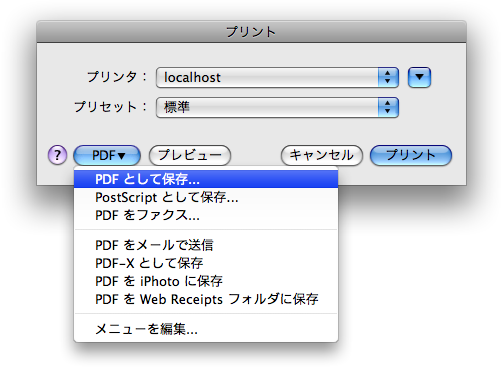Choose PDF として保存... menu item
501x372 pixels.
click(x=206, y=179)
